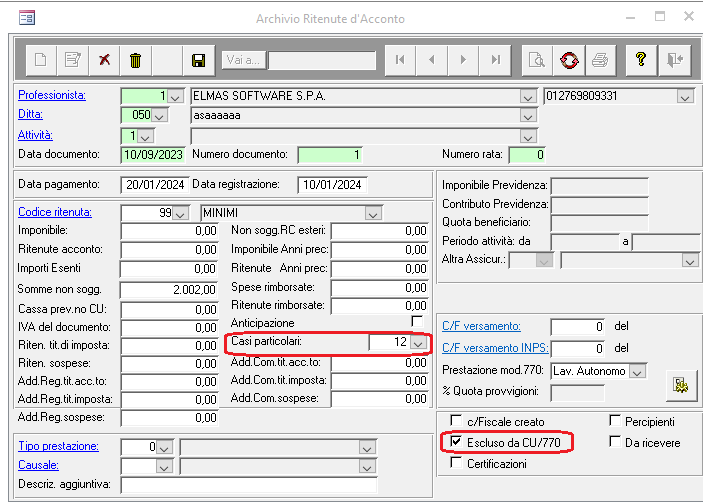Click the IVA del documento field
Image resolution: width=703 pixels, height=502 pixels.
[x=169, y=328]
